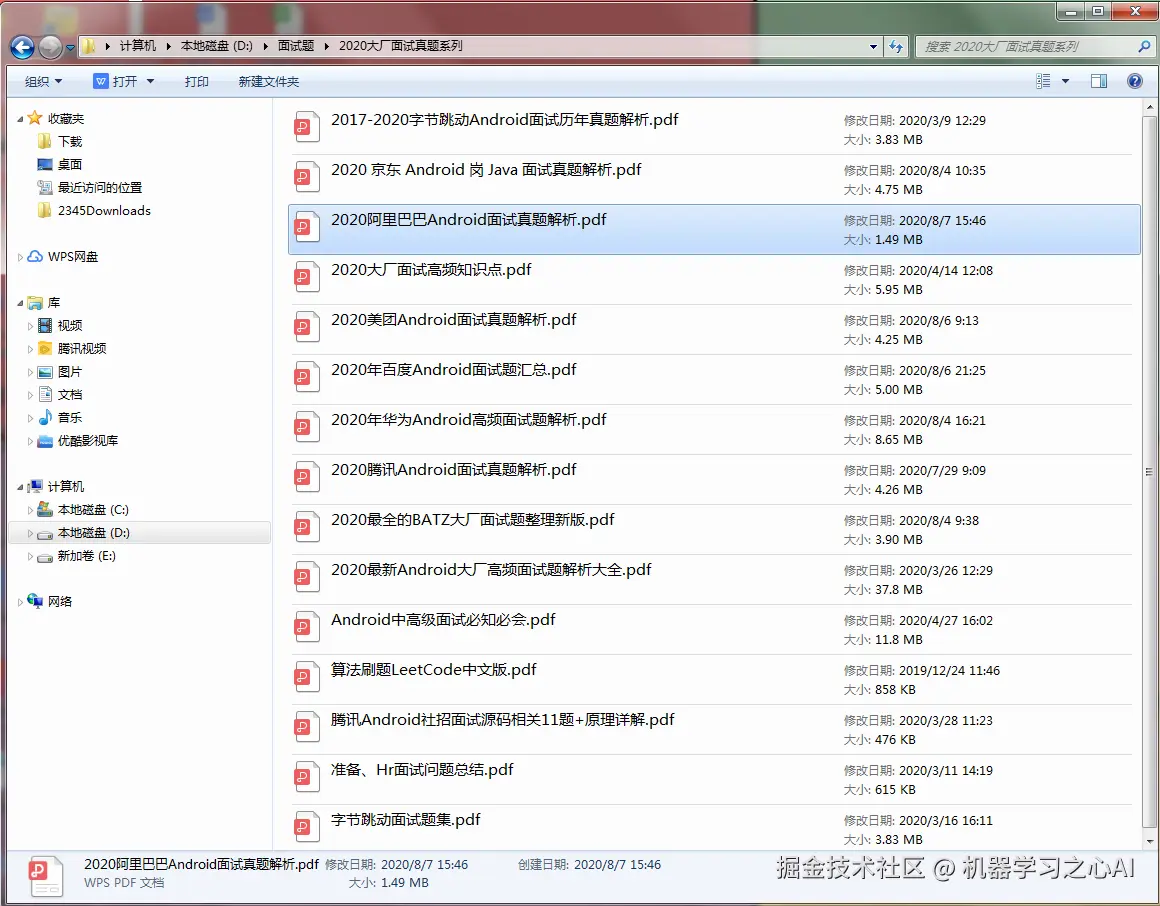Expand the 文档 library node
Viewport: 1160px width, 906px height.
tap(30, 396)
